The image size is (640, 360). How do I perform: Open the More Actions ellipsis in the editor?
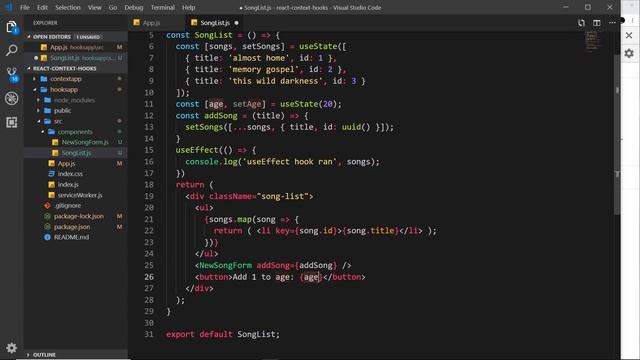612,23
